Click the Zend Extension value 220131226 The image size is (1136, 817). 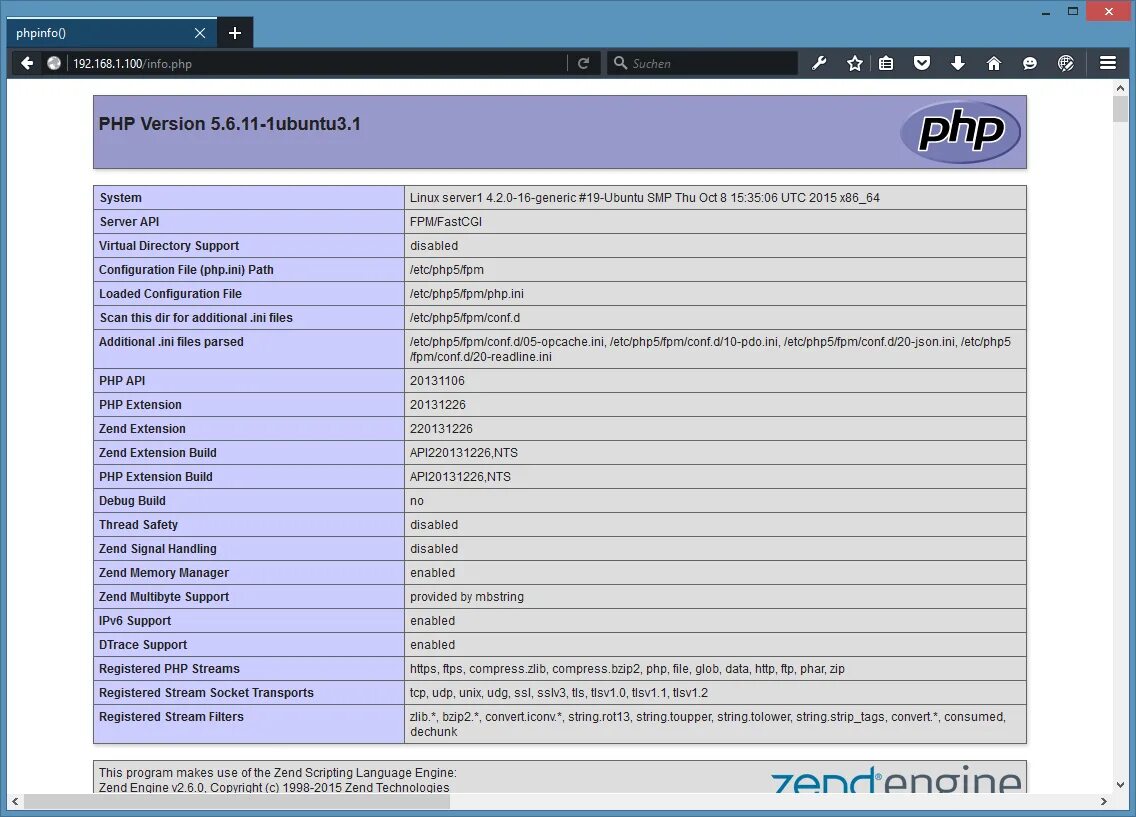440,428
